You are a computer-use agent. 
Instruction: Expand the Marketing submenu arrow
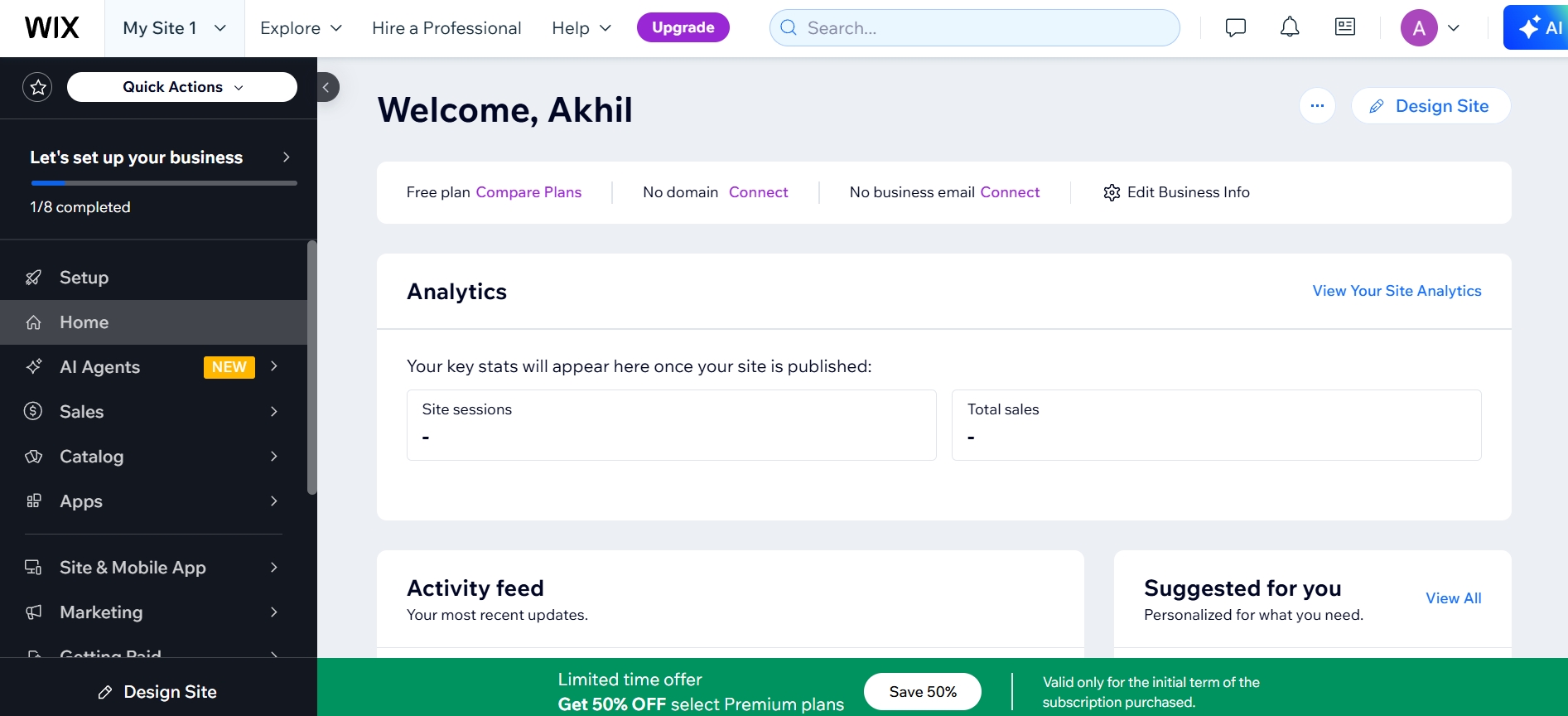pos(274,612)
